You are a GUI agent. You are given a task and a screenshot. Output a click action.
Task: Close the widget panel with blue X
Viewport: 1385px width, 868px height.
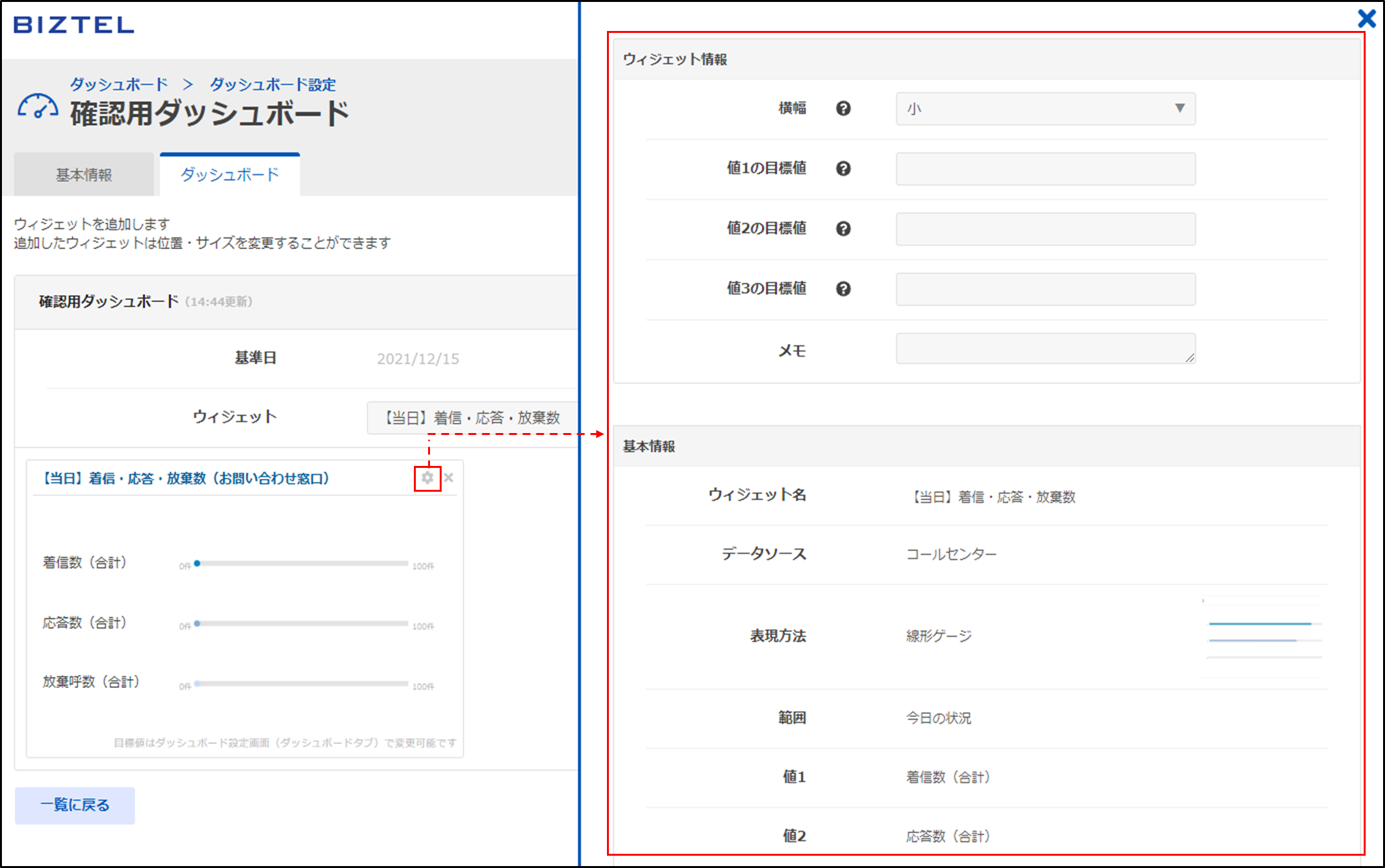(x=1366, y=18)
